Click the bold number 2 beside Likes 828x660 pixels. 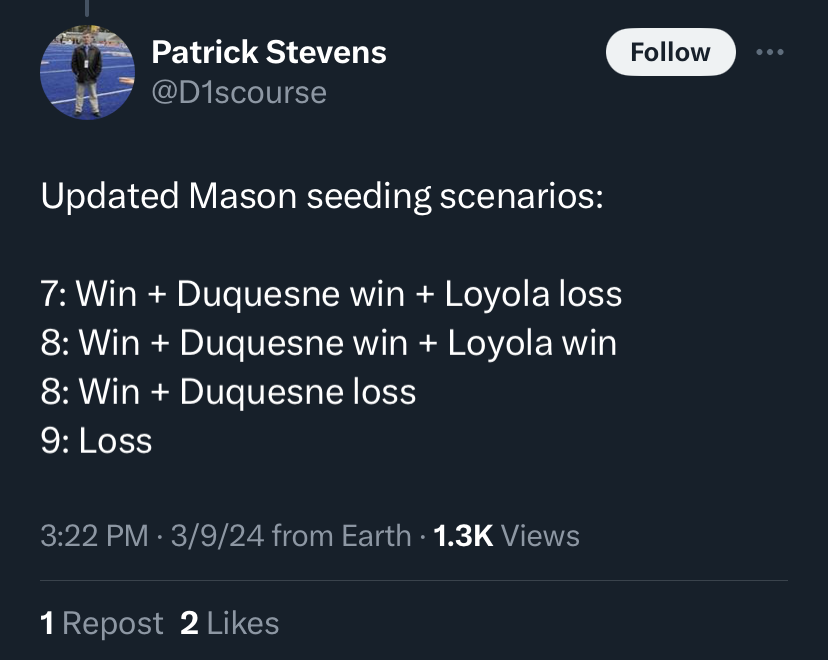pos(189,624)
